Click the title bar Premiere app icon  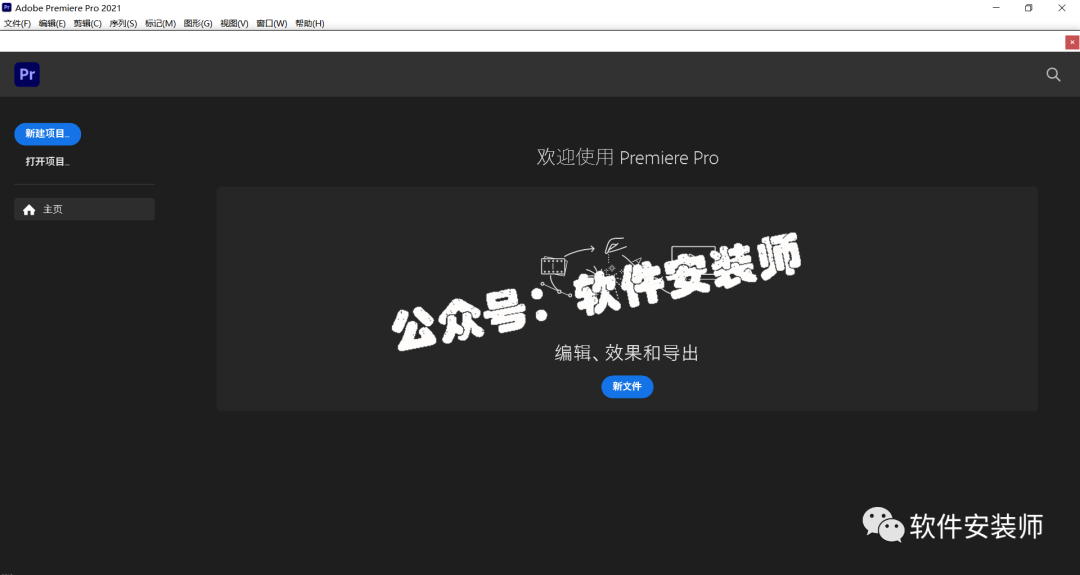pyautogui.click(x=7, y=8)
